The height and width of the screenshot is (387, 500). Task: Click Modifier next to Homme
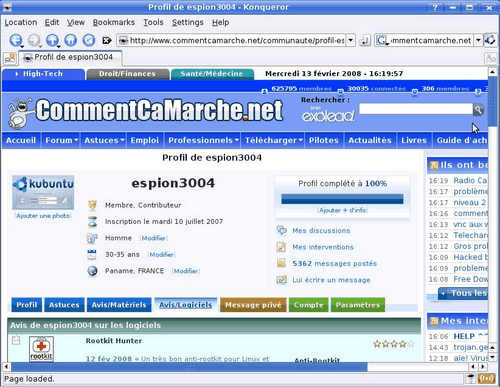[x=154, y=238]
